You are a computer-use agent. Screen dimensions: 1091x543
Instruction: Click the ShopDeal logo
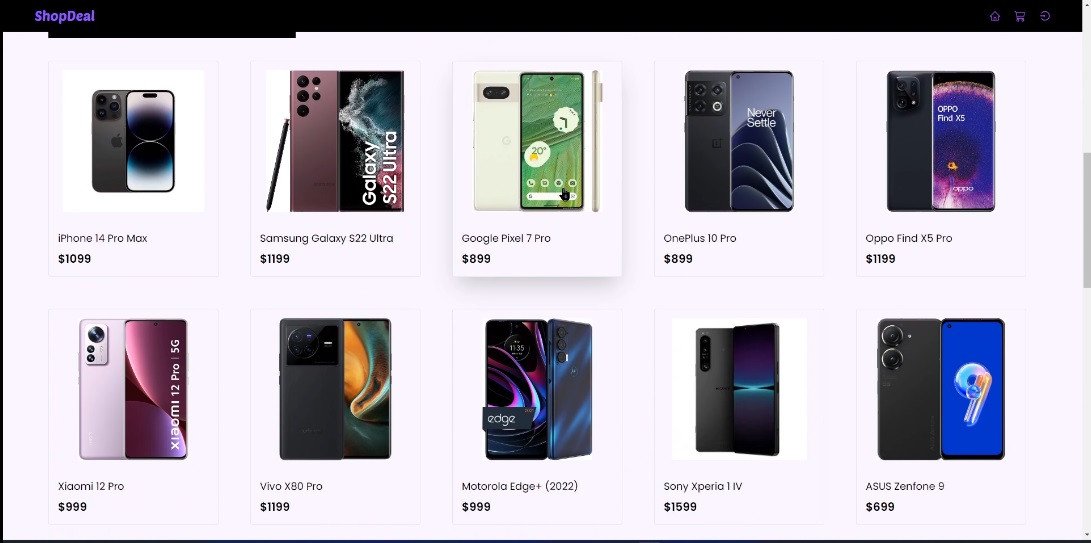[65, 16]
